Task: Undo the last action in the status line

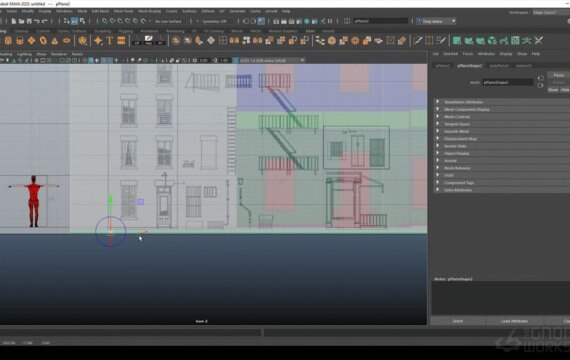Action: tap(37, 21)
